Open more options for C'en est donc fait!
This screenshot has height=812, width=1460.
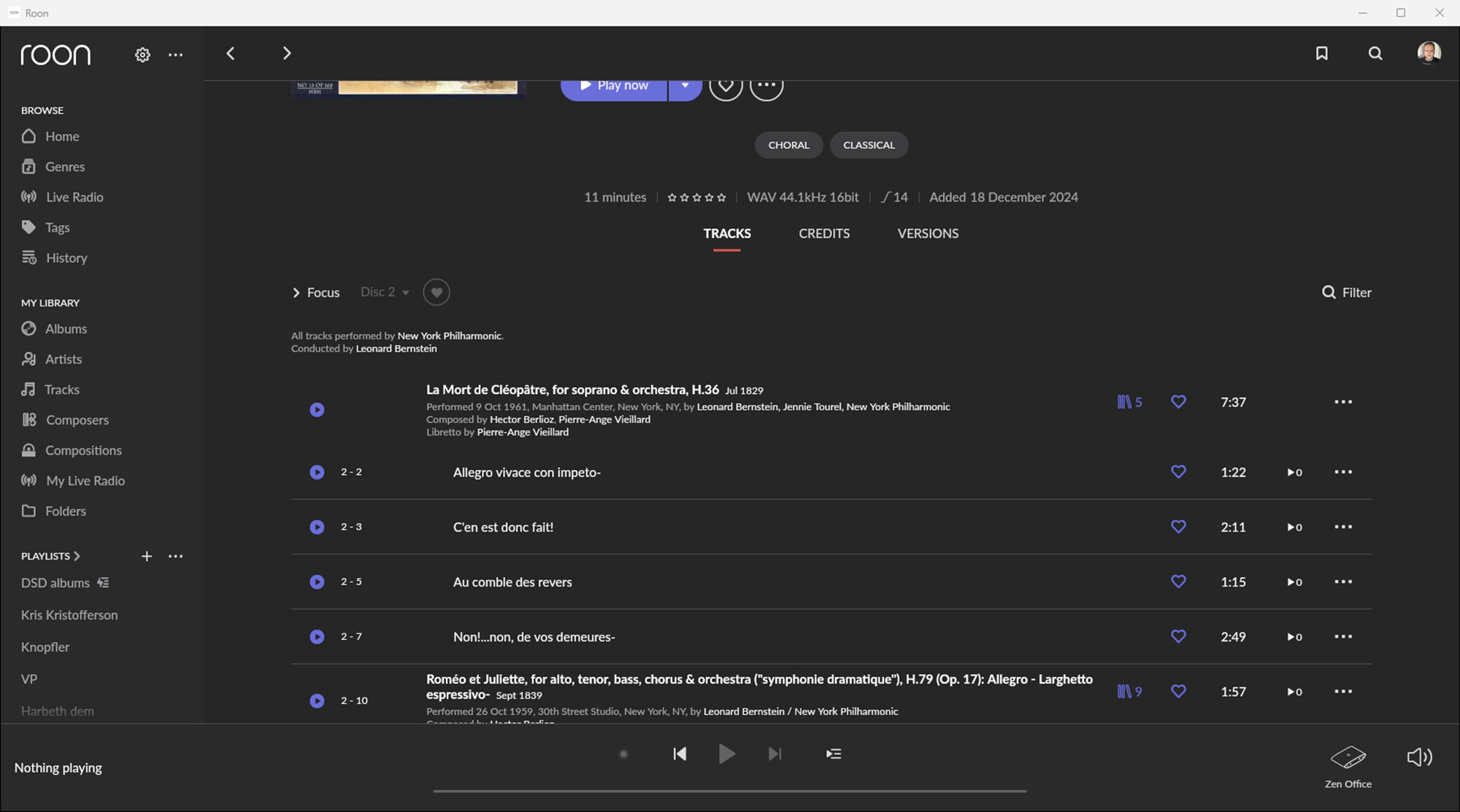coord(1343,527)
